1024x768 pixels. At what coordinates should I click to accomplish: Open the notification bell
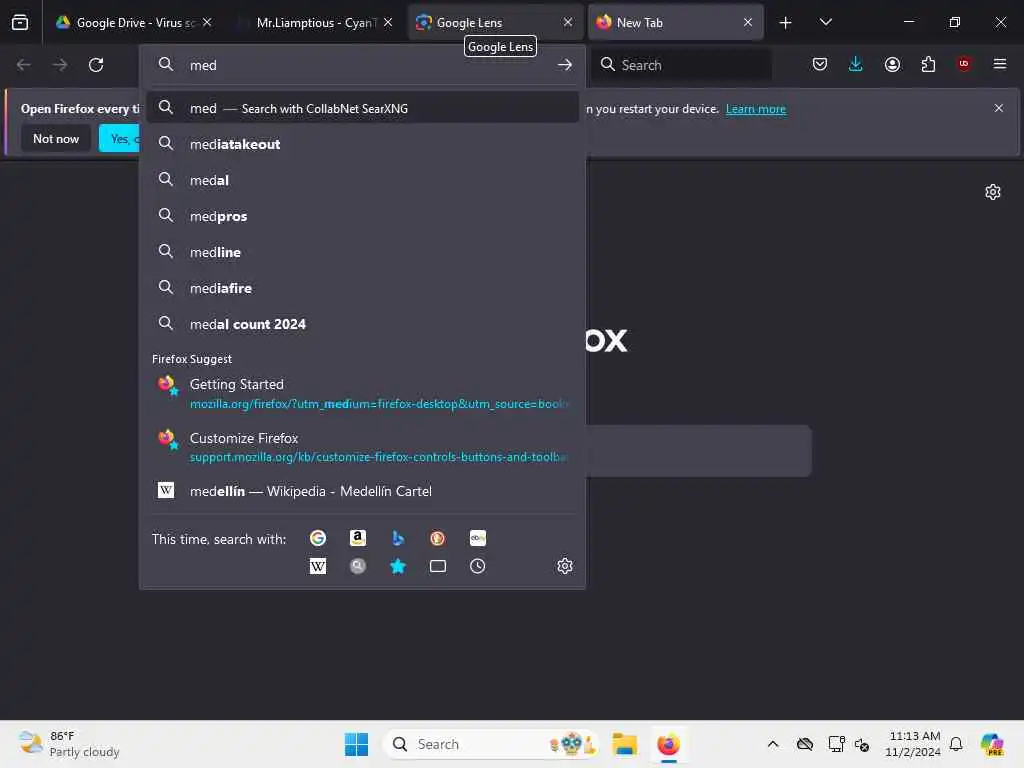click(x=956, y=744)
